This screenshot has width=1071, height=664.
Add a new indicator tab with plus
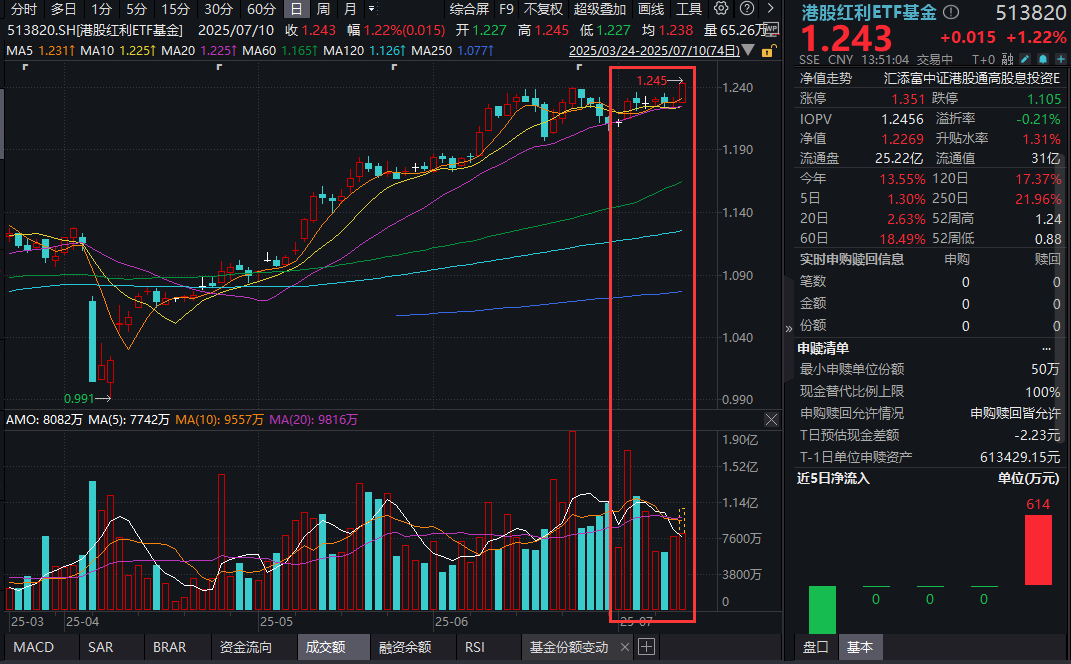click(x=646, y=647)
